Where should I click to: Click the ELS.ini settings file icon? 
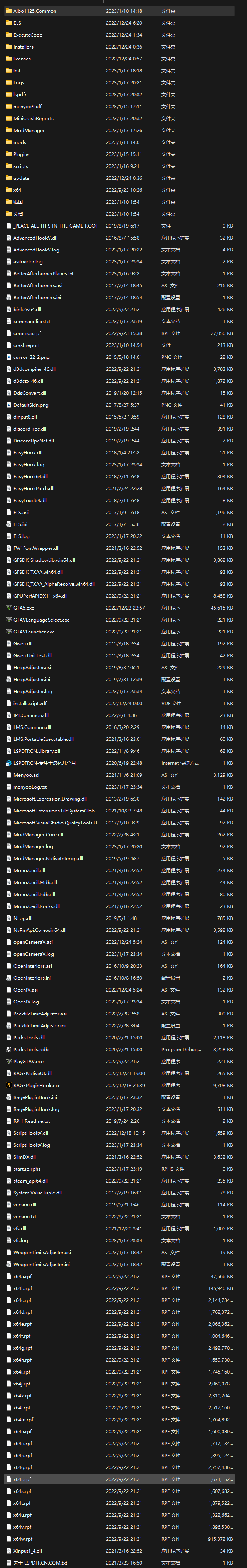8,524
